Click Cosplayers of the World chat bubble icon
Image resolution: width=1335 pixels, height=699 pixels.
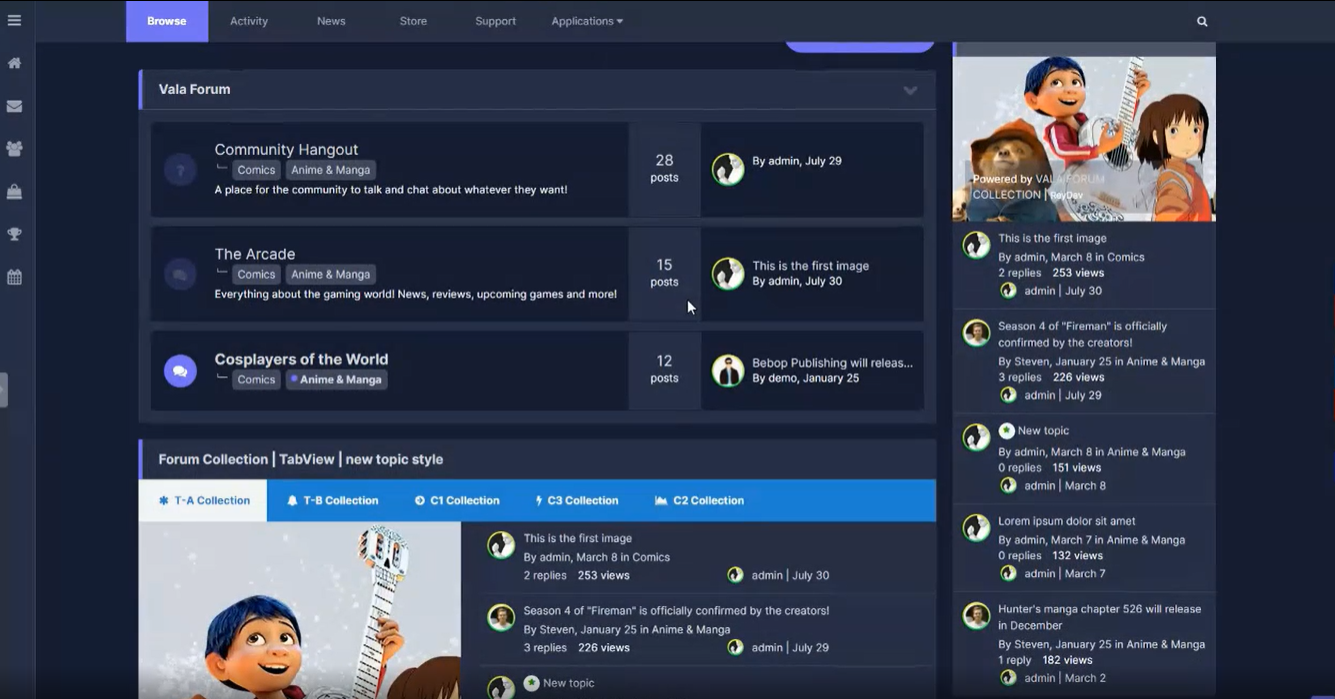180,371
